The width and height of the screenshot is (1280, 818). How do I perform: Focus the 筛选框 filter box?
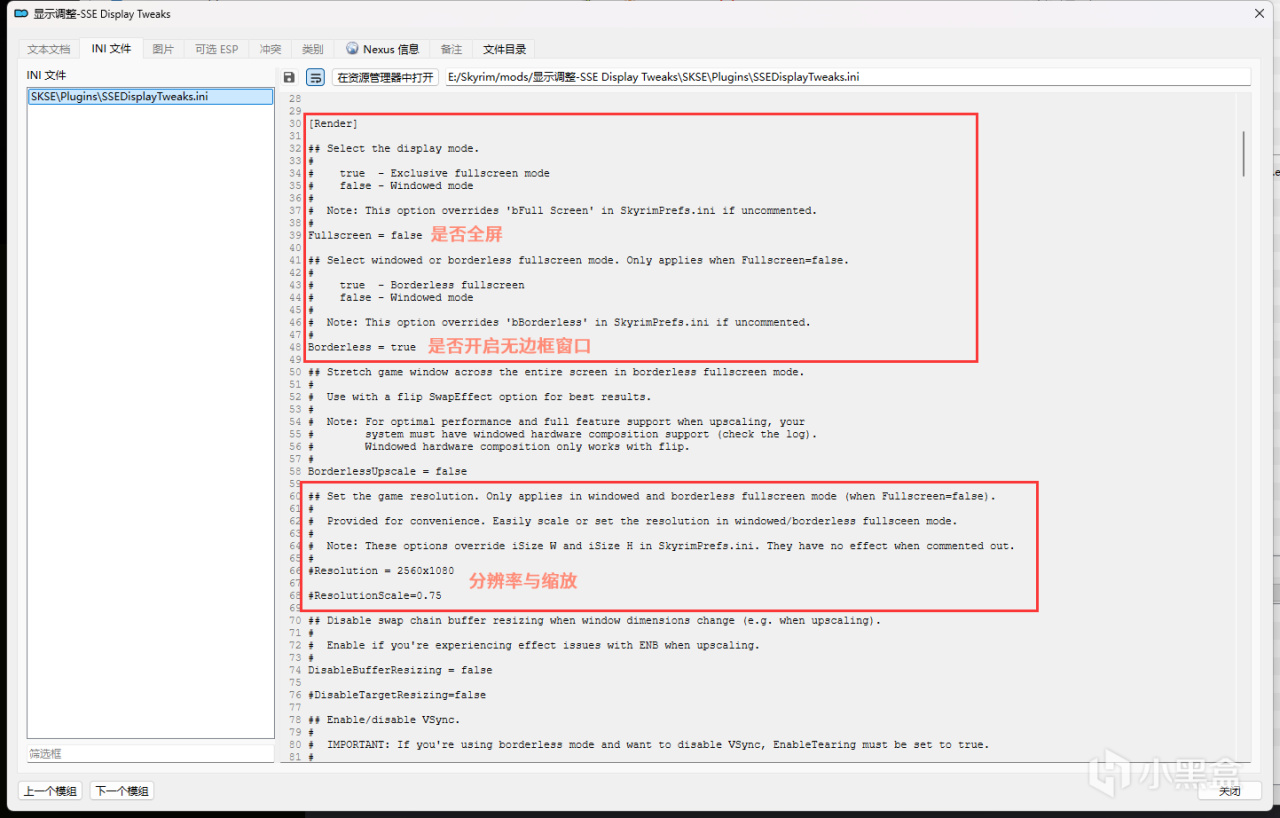(150, 754)
